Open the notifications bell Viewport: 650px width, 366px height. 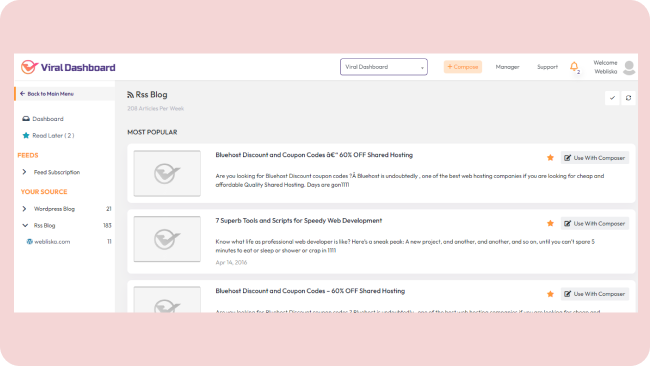[574, 67]
